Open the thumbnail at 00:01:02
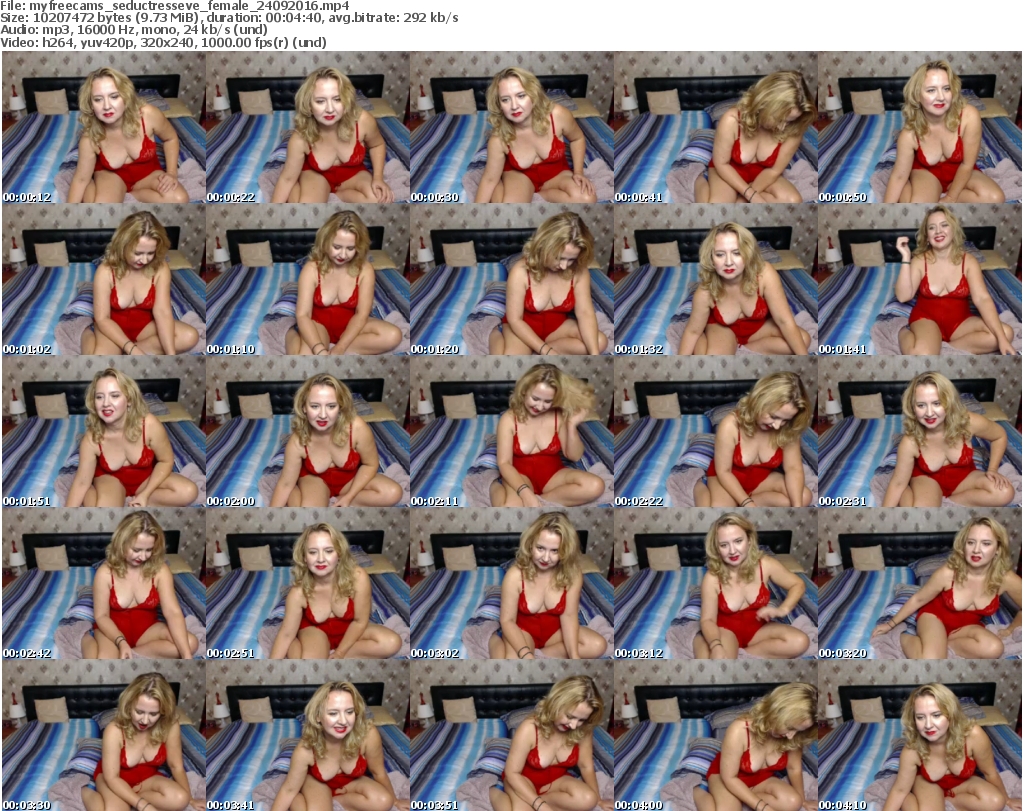Screen dimensions: 1024x811 (104, 279)
